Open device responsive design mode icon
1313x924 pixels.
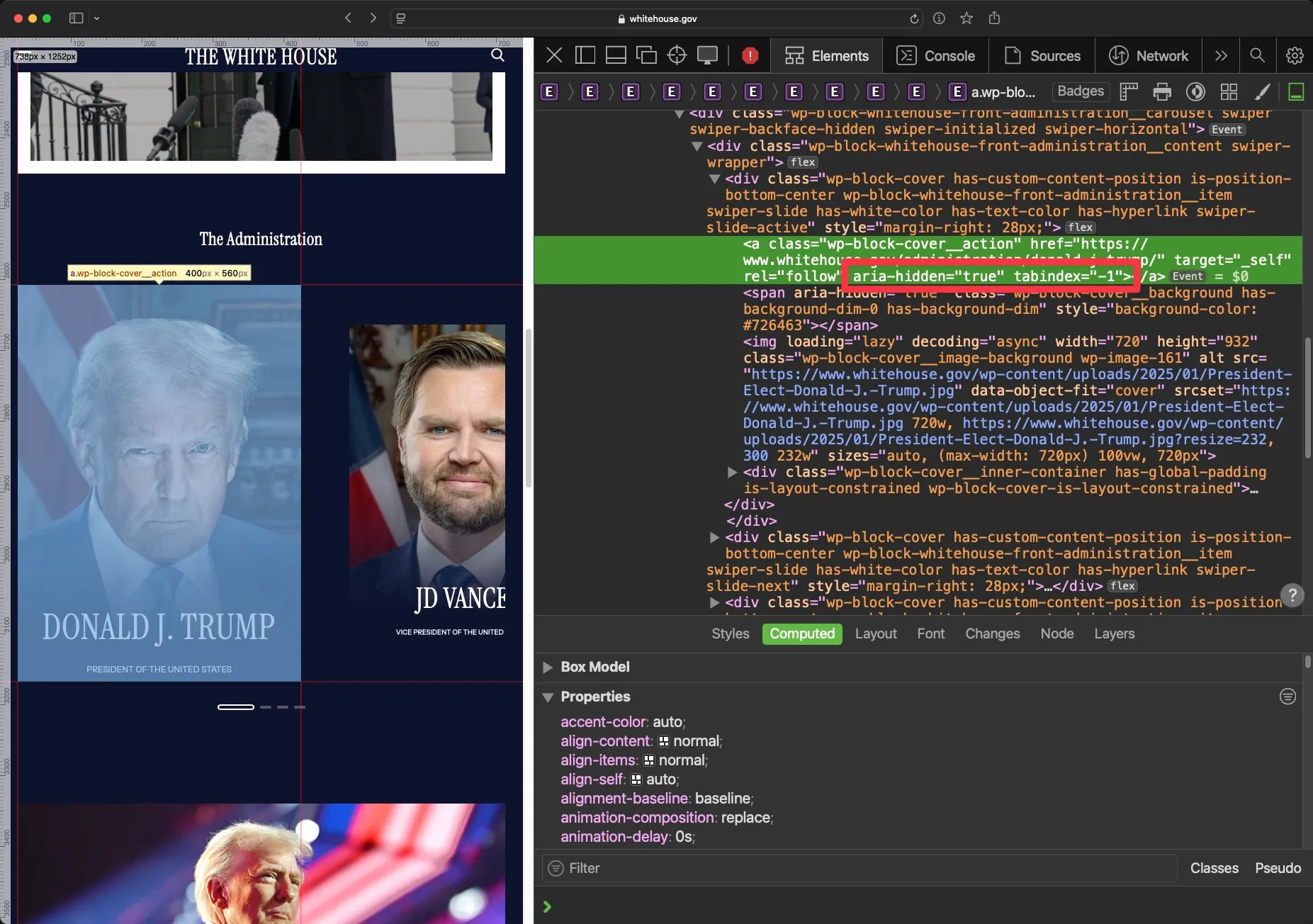click(707, 55)
